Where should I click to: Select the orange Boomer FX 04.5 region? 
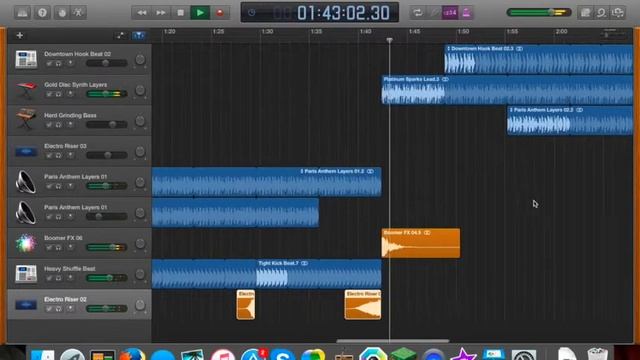tap(420, 243)
